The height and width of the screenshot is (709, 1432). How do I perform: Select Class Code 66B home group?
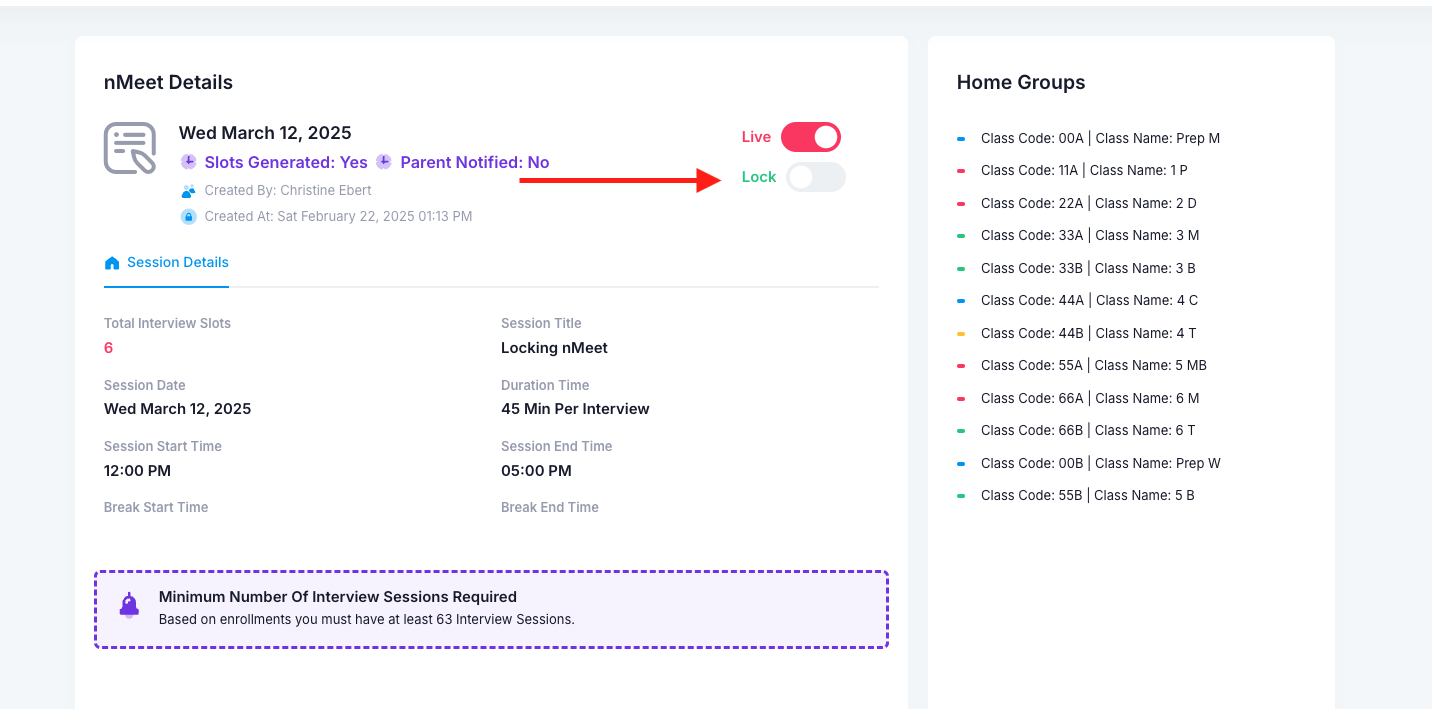click(x=1088, y=431)
